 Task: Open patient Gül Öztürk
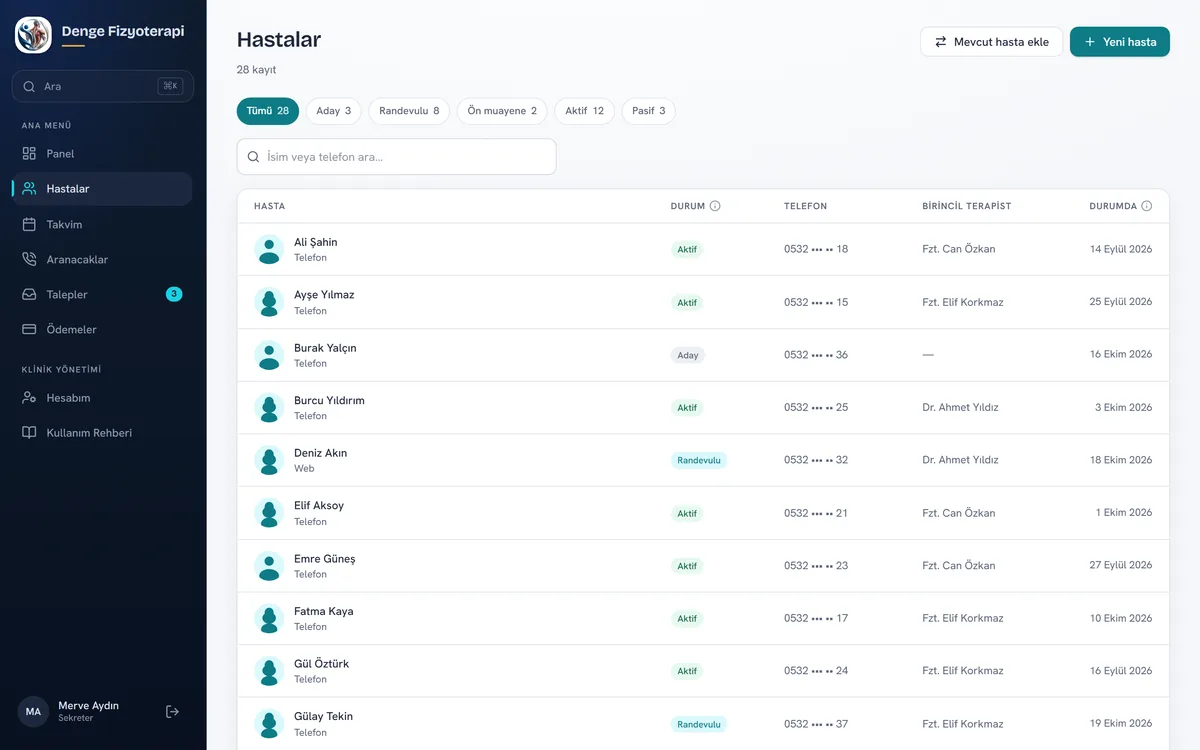coord(703,671)
